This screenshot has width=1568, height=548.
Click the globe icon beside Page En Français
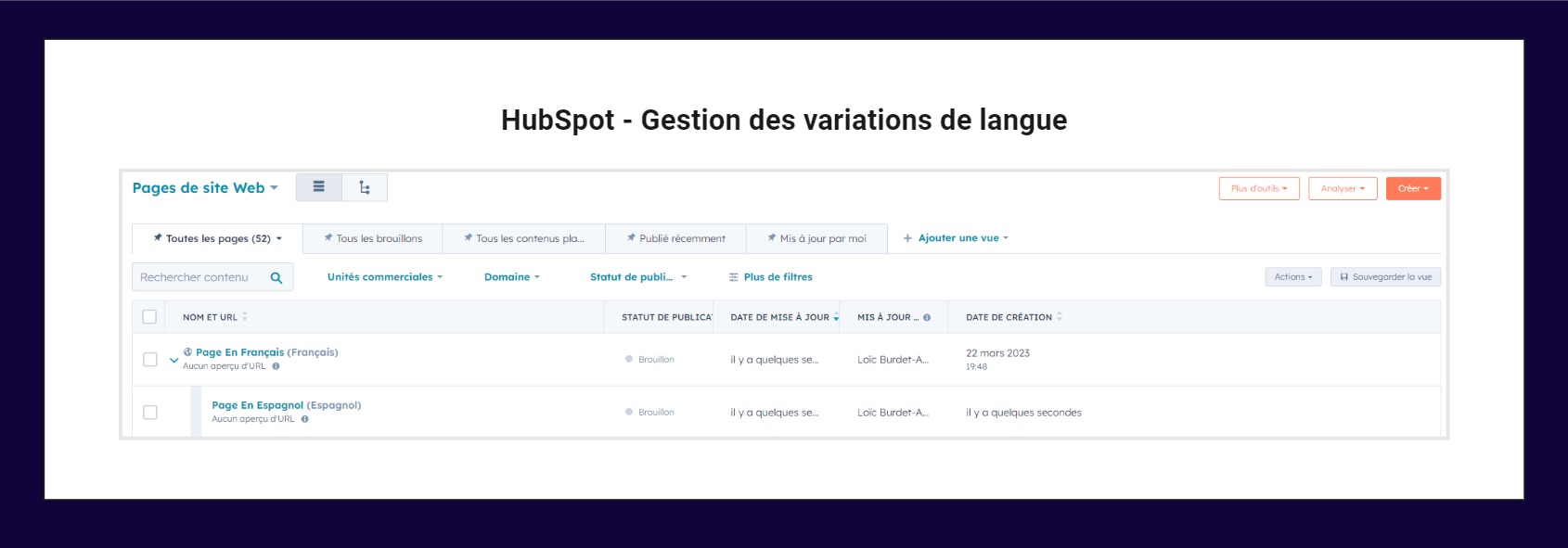point(188,352)
